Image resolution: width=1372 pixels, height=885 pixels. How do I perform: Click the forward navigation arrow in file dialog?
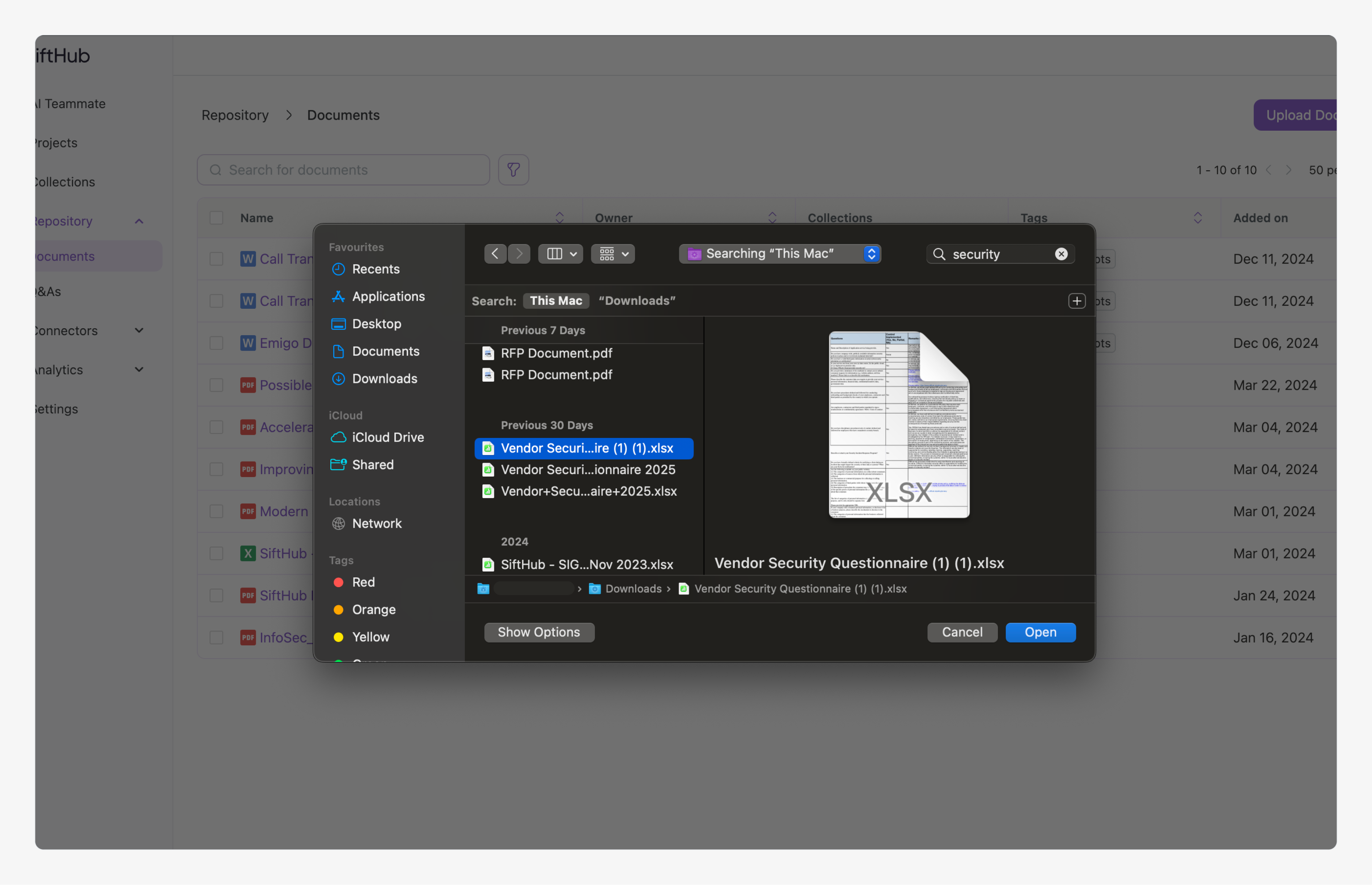519,253
